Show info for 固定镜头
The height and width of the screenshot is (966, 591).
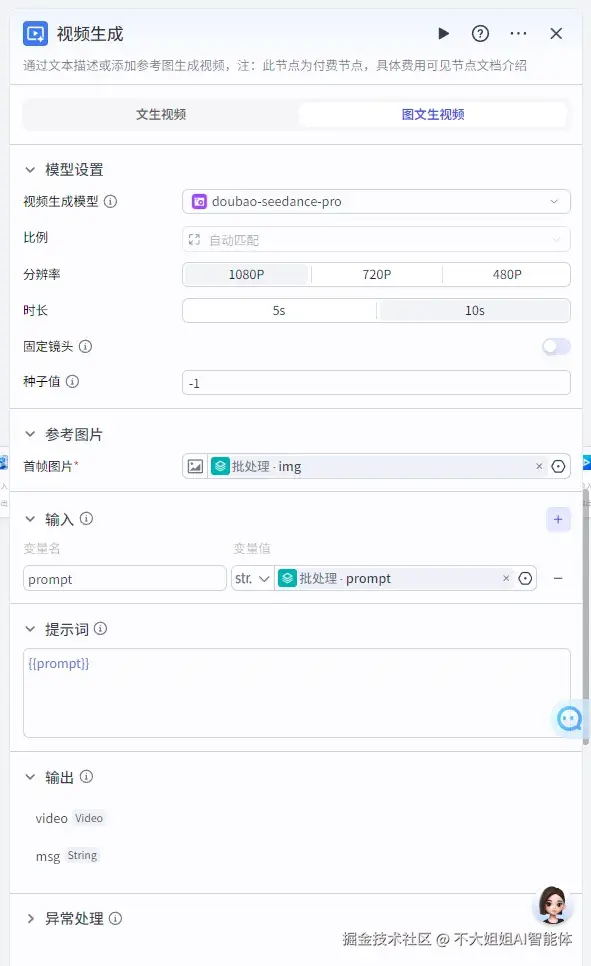86,346
